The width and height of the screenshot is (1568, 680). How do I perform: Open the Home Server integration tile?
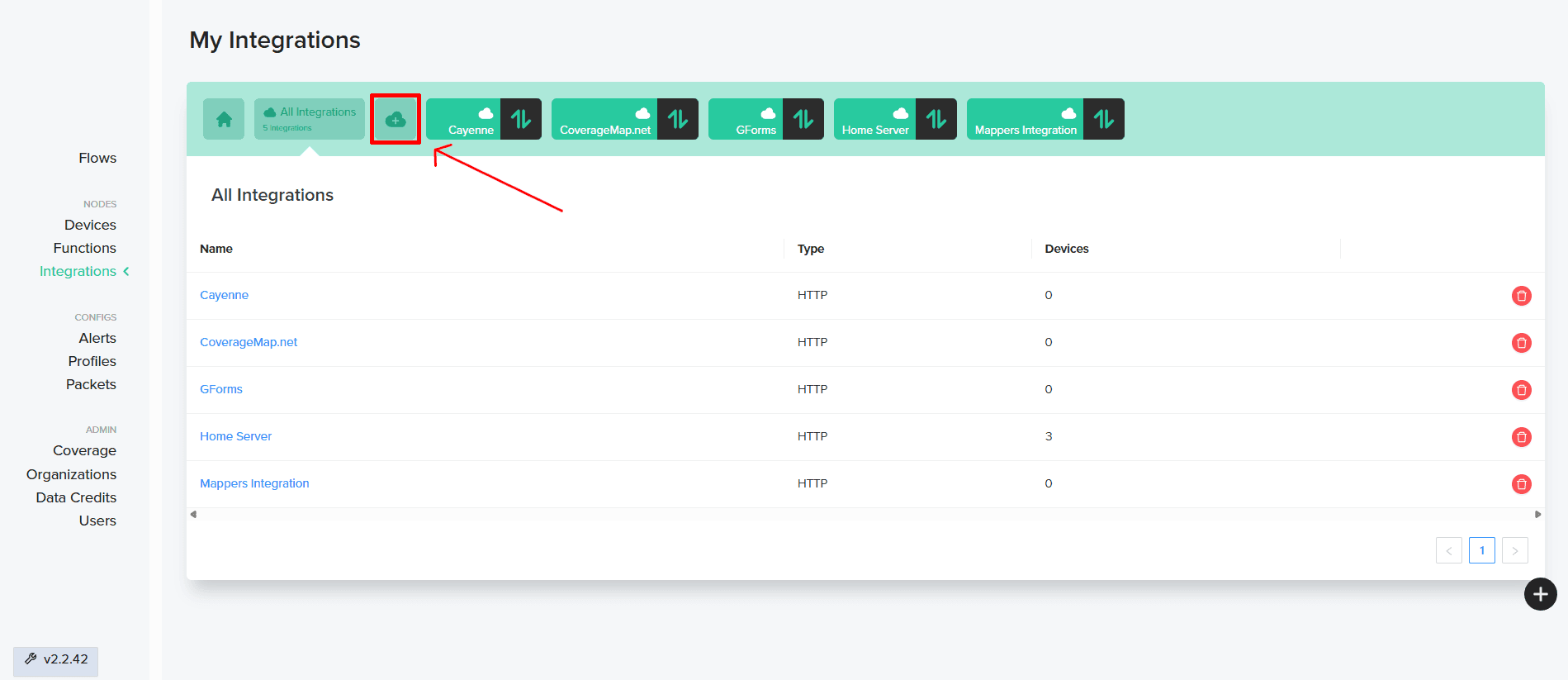[874, 119]
